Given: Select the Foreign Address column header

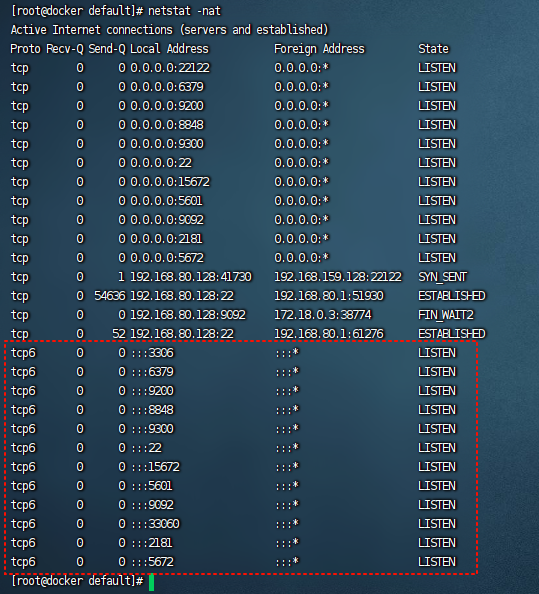Looking at the screenshot, I should point(319,49).
